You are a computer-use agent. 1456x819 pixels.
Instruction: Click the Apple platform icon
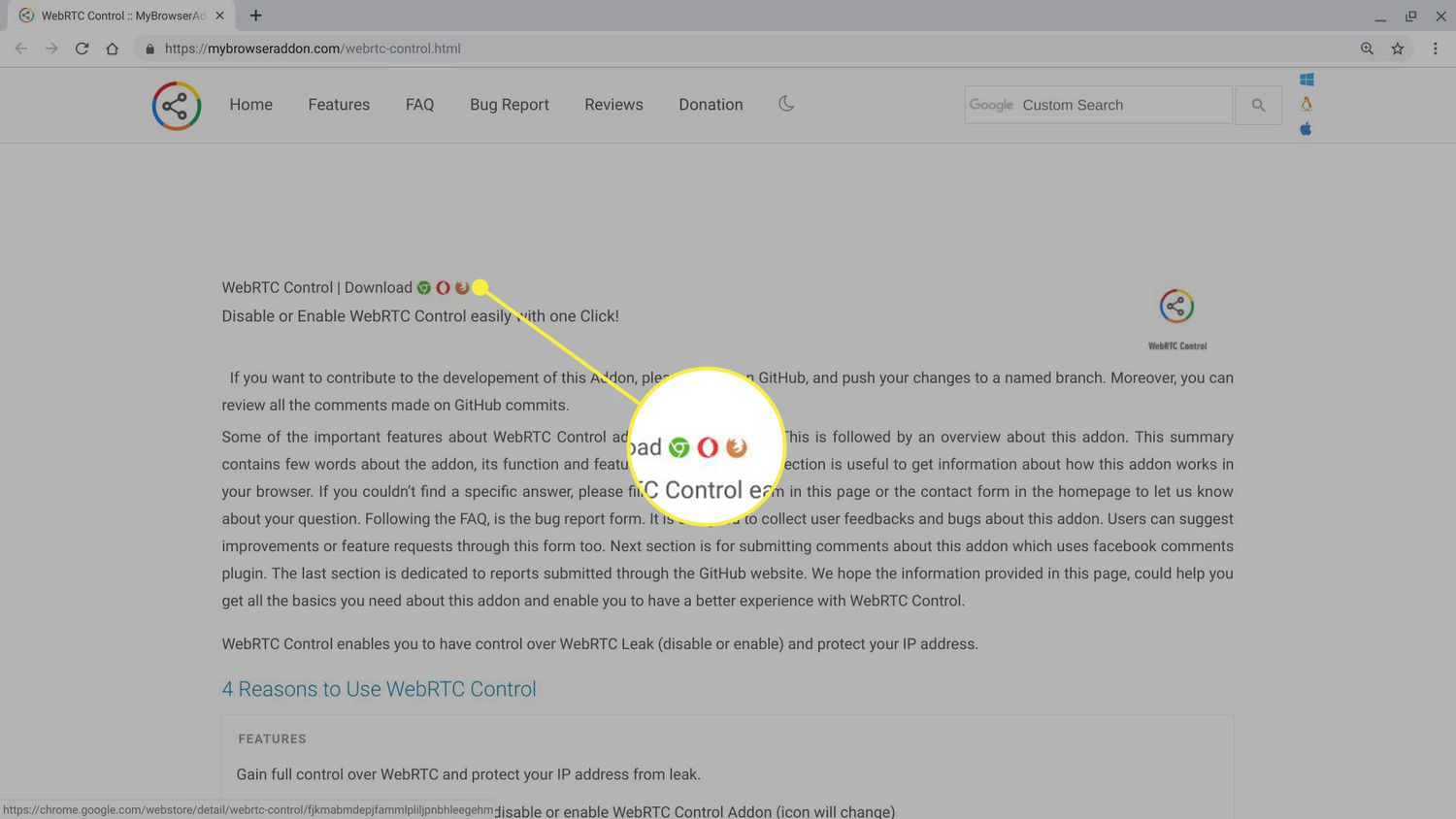click(x=1307, y=129)
